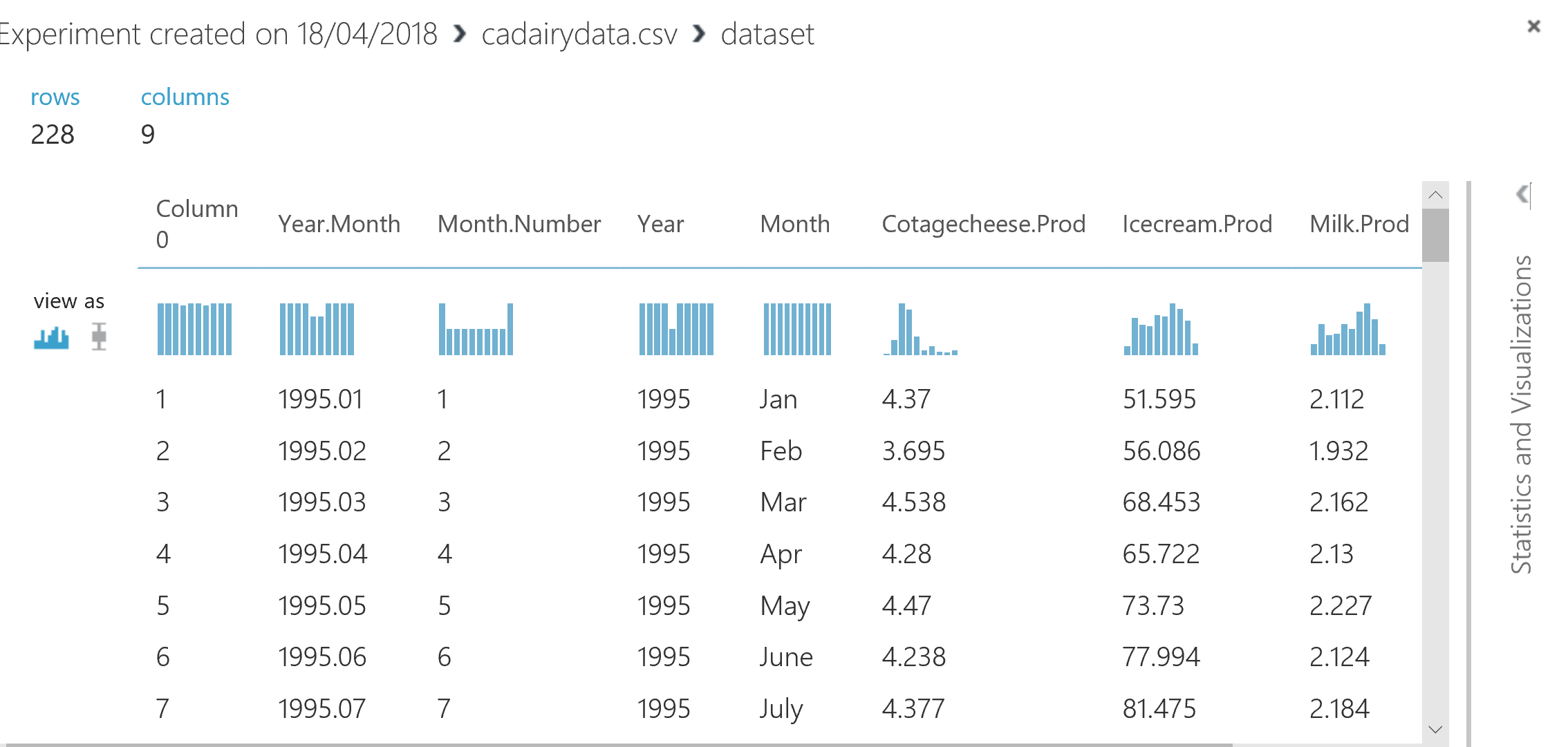Click the Month.Number column histogram thumbnail
Screen dimensions: 1568x747
tap(476, 329)
